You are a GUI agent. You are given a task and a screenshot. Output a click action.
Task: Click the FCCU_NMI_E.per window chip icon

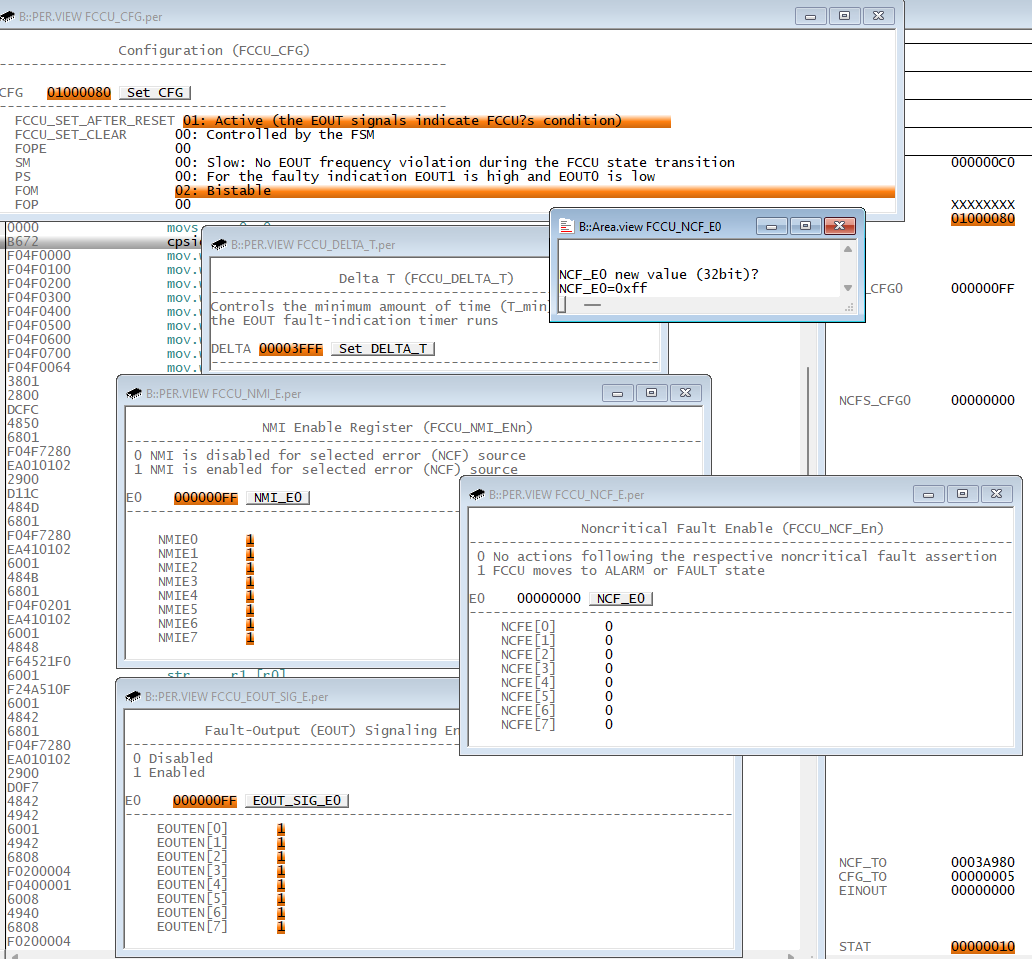(x=134, y=394)
